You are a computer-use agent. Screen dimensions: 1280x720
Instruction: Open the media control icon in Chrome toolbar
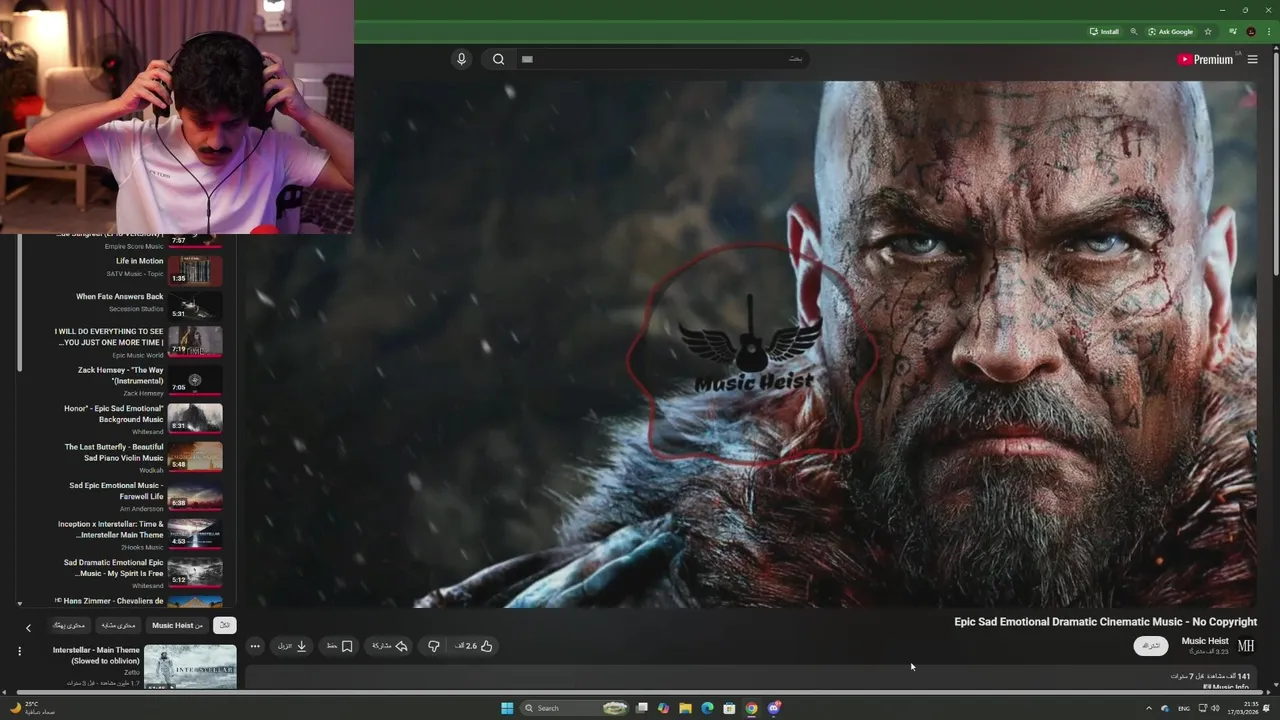pyautogui.click(x=1232, y=32)
